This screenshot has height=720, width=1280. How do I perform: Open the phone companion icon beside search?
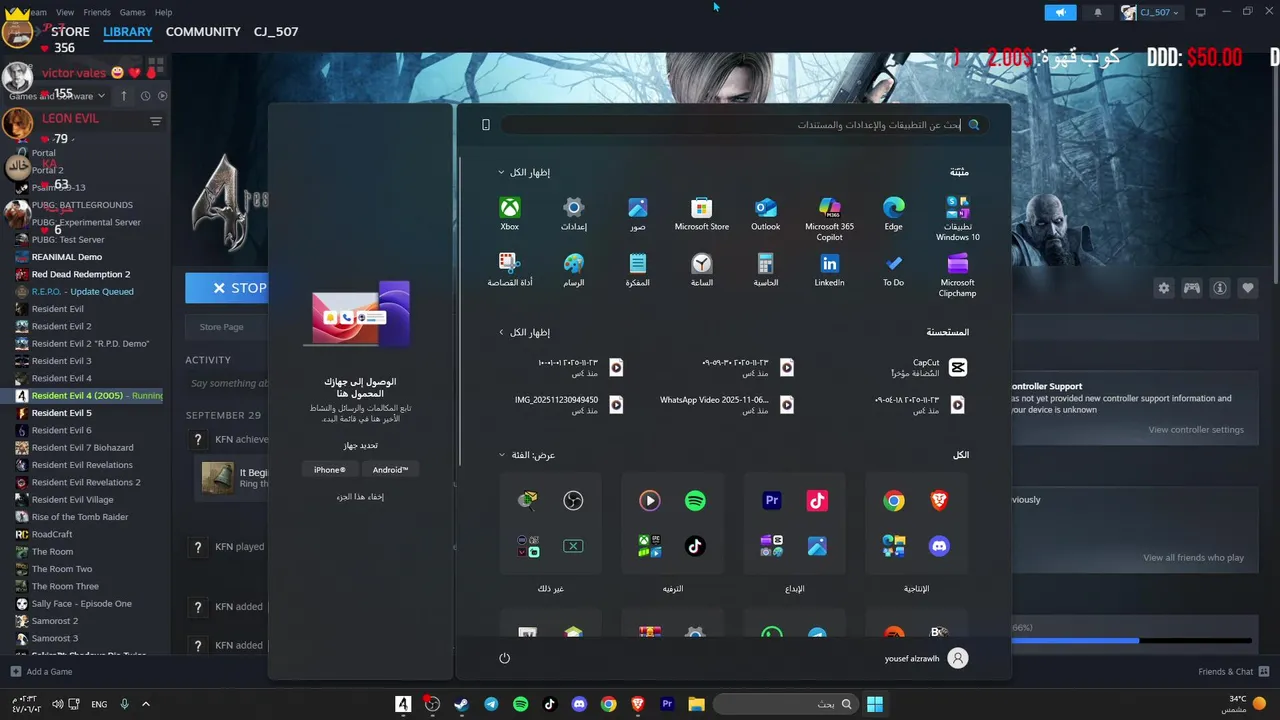[x=486, y=125]
